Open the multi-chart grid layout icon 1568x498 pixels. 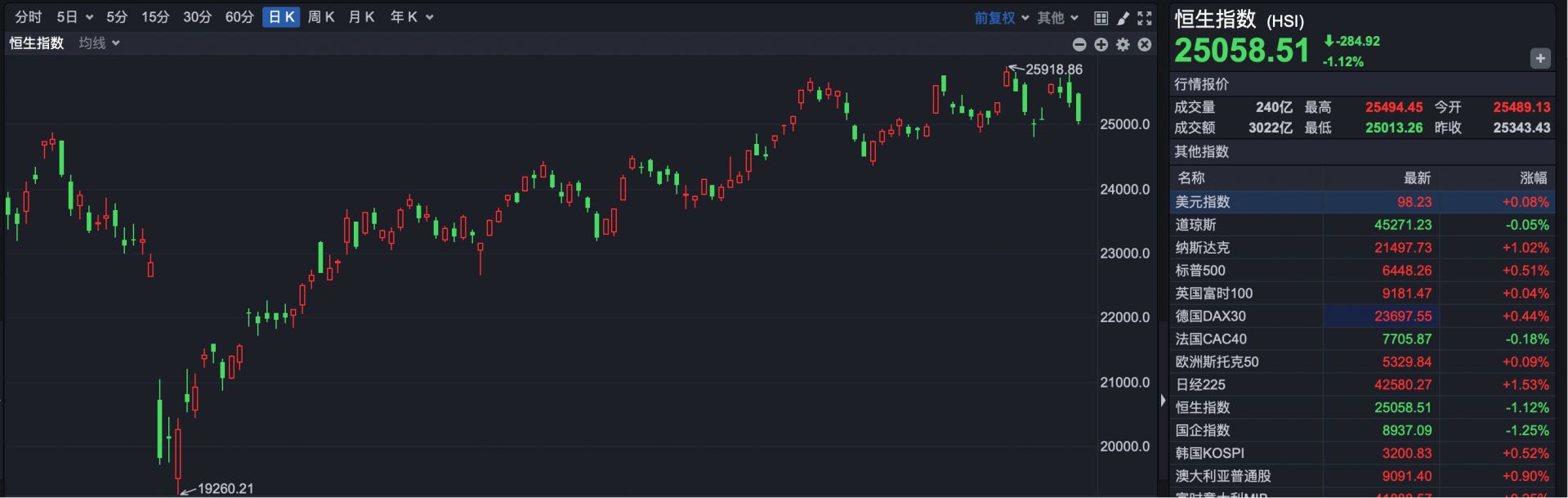tap(1101, 18)
